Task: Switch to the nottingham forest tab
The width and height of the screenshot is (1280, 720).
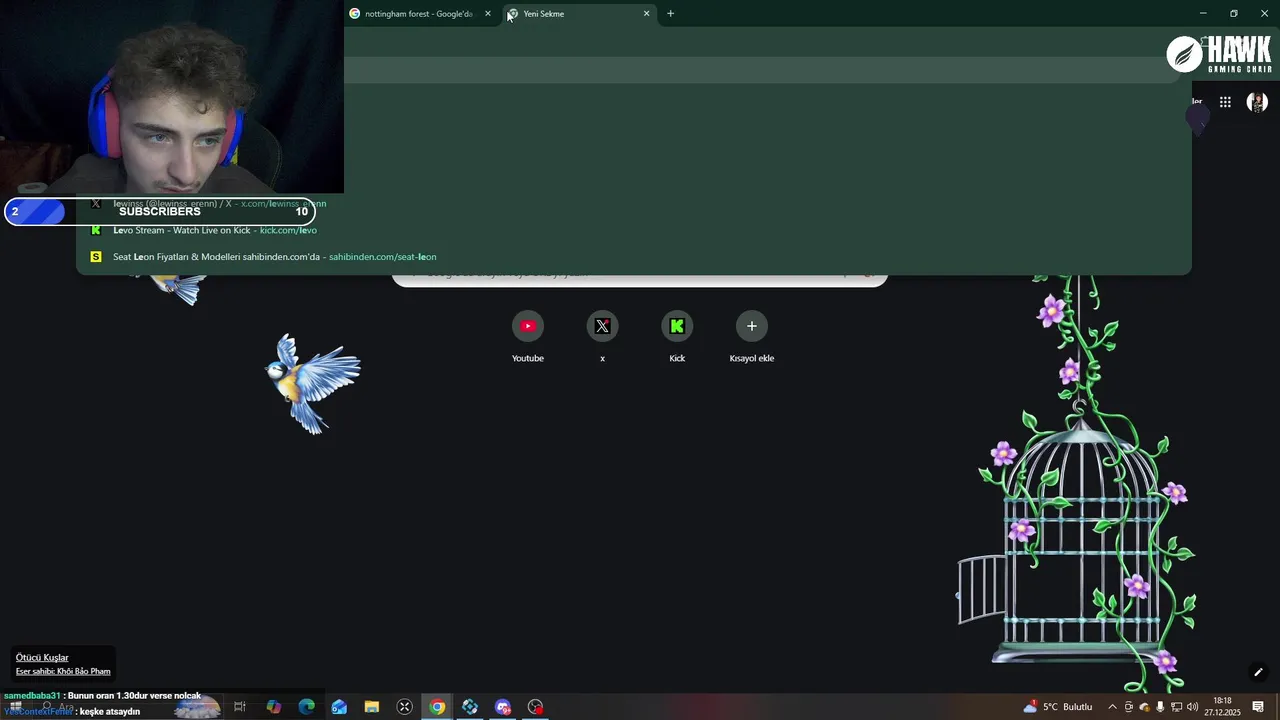Action: coord(418,14)
